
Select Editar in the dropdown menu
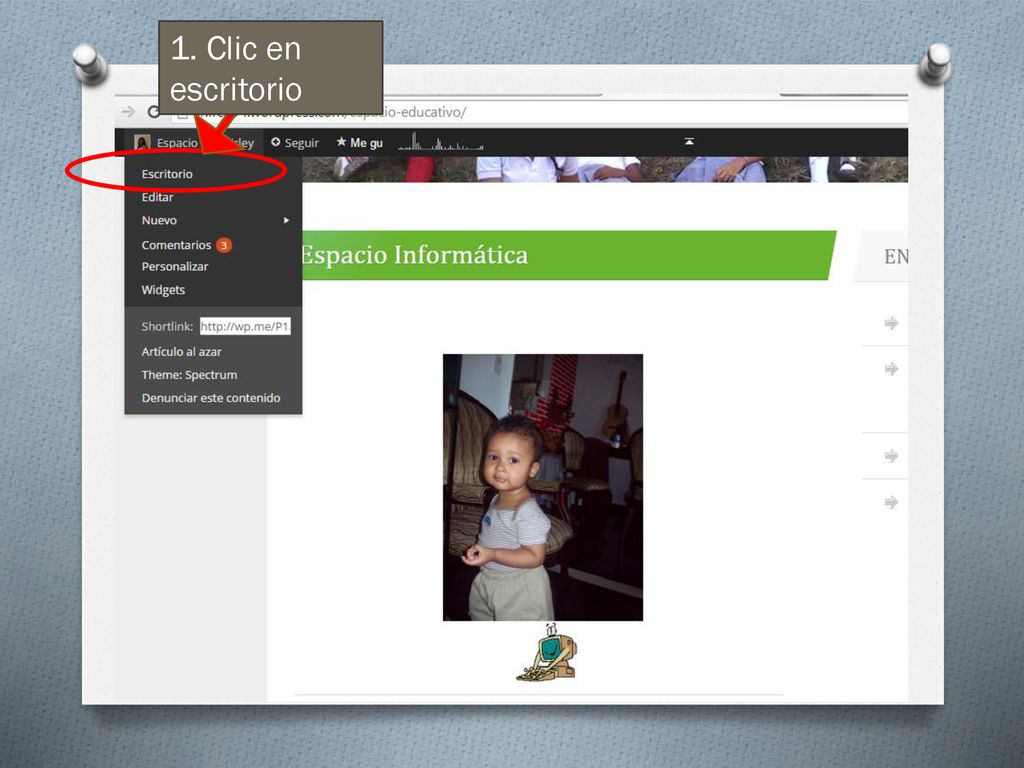[157, 197]
